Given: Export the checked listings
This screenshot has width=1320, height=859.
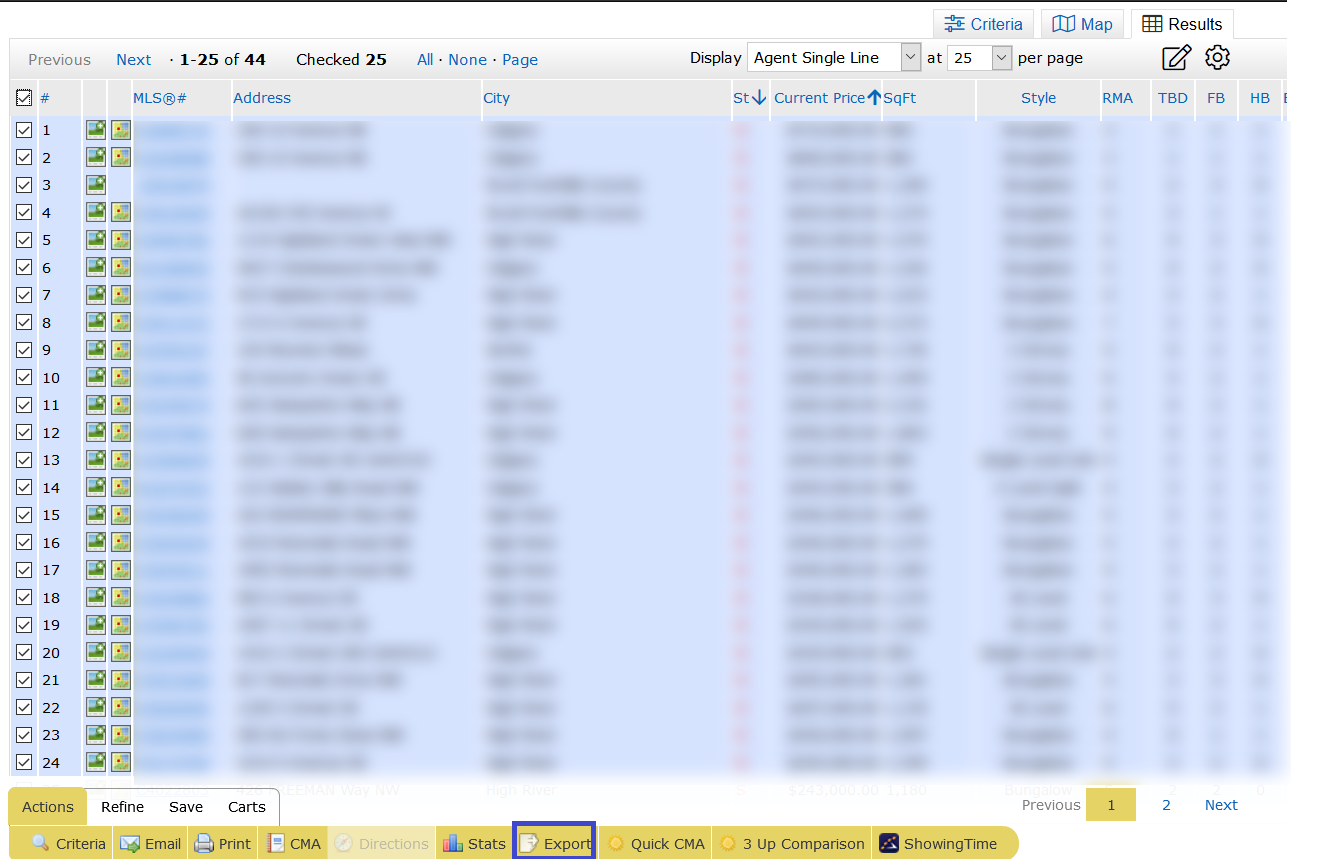Looking at the screenshot, I should 554,843.
